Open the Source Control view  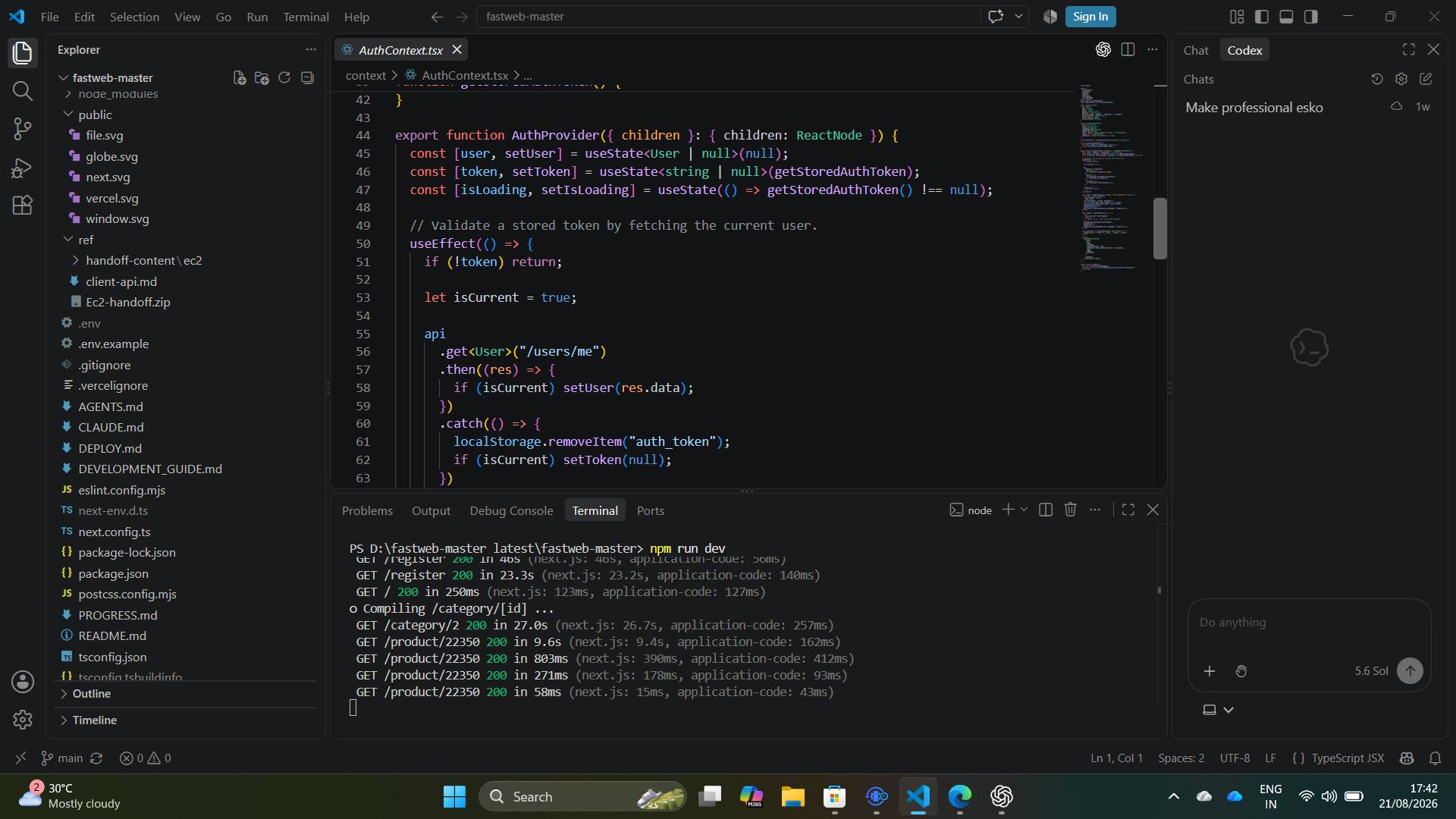point(23,129)
